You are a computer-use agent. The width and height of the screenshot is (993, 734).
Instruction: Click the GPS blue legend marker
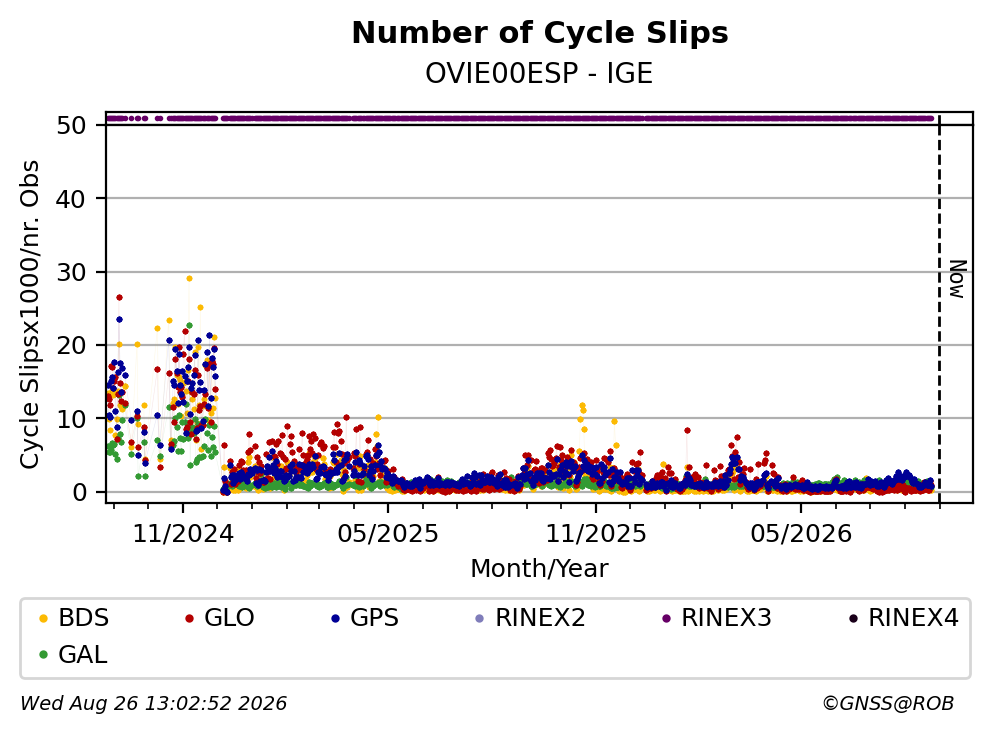point(335,618)
